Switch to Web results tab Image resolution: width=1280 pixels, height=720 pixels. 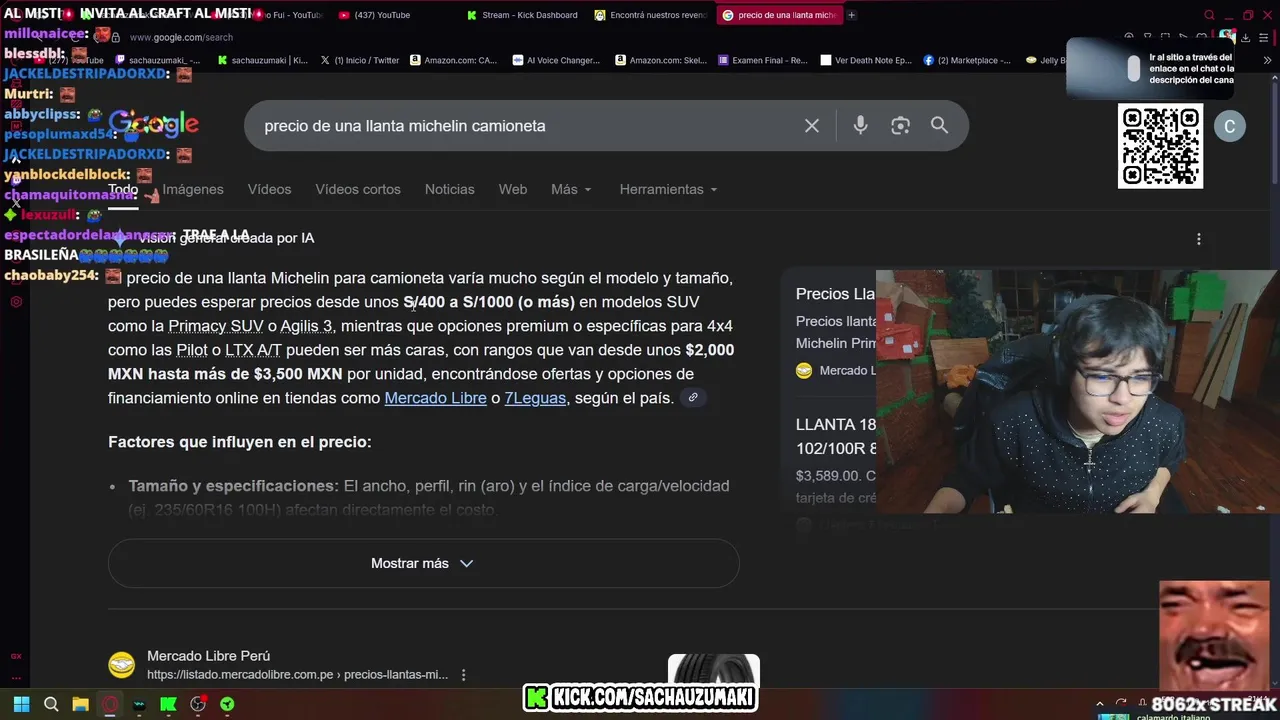pyautogui.click(x=513, y=189)
